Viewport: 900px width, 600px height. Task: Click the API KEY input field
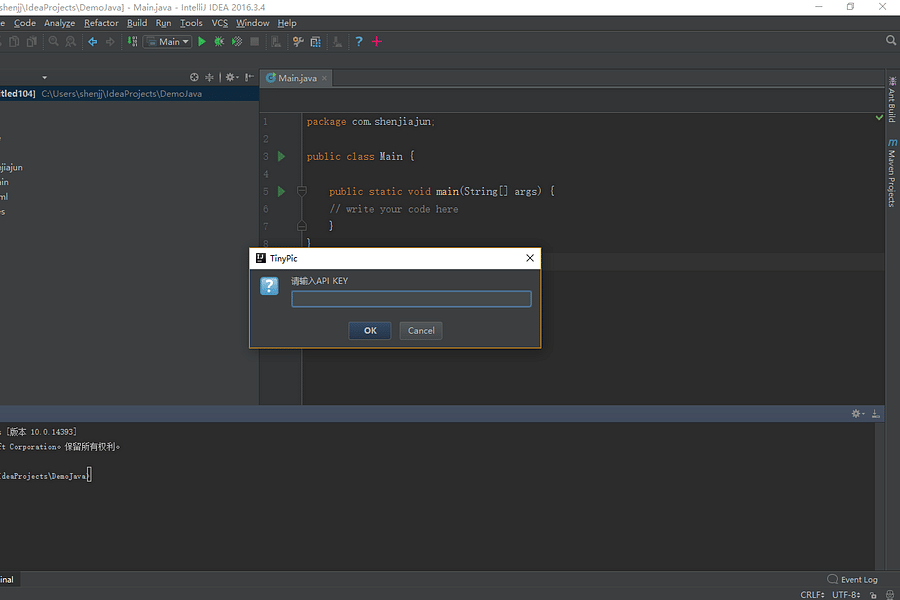pyautogui.click(x=411, y=298)
